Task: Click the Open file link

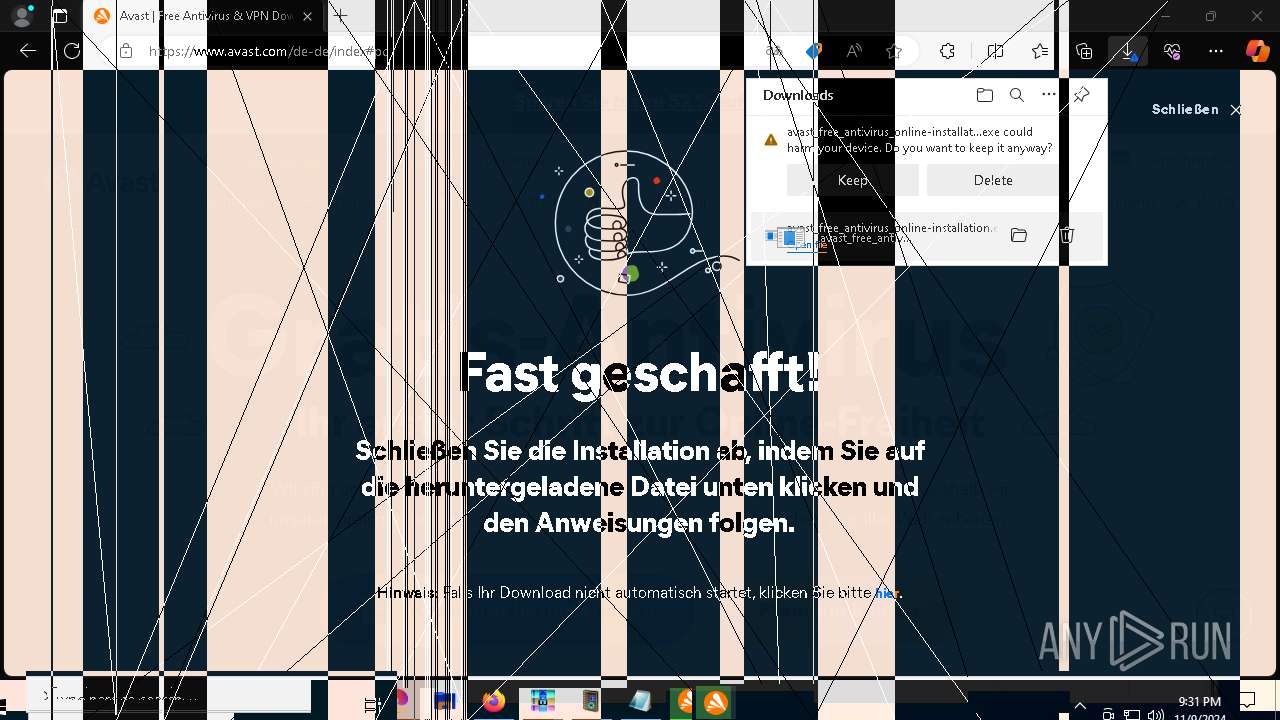Action: coord(807,245)
